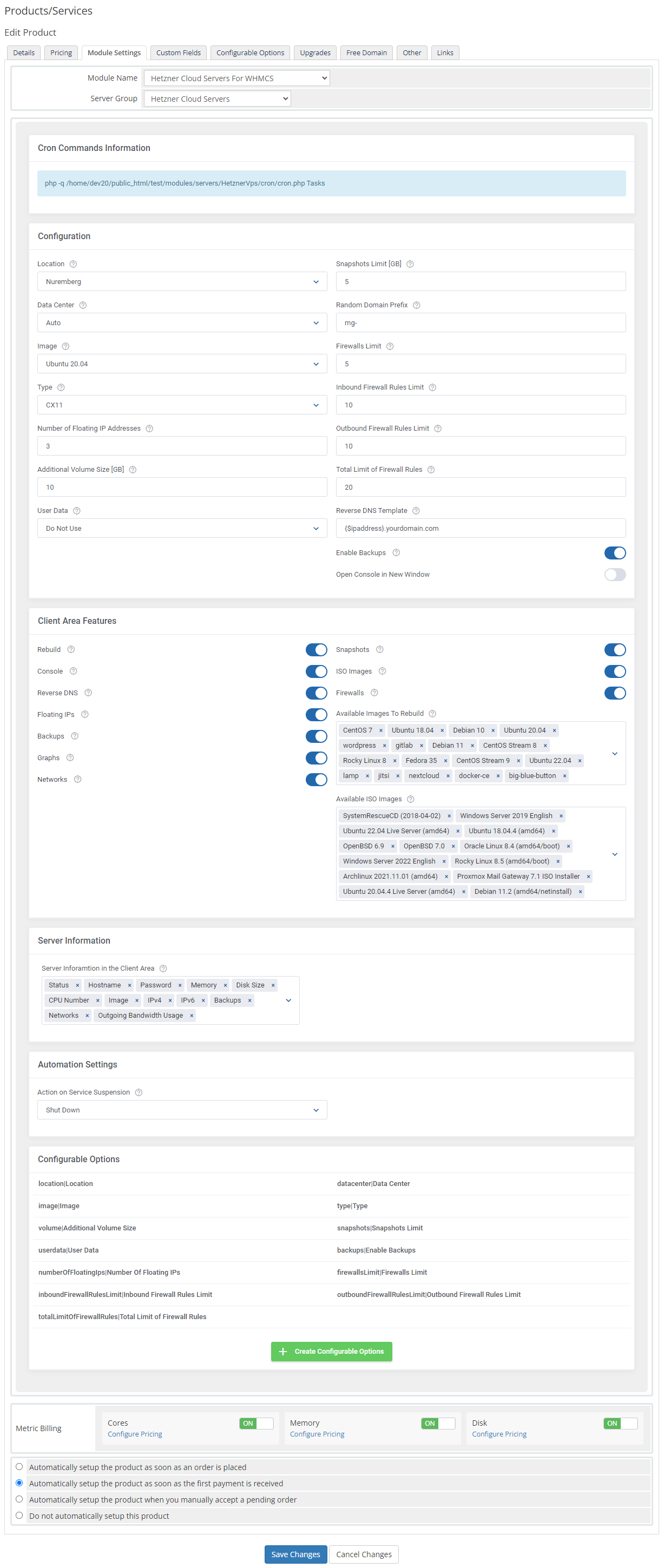Remove Fedora 35 image tag
The height and width of the screenshot is (1568, 664).
point(445,760)
